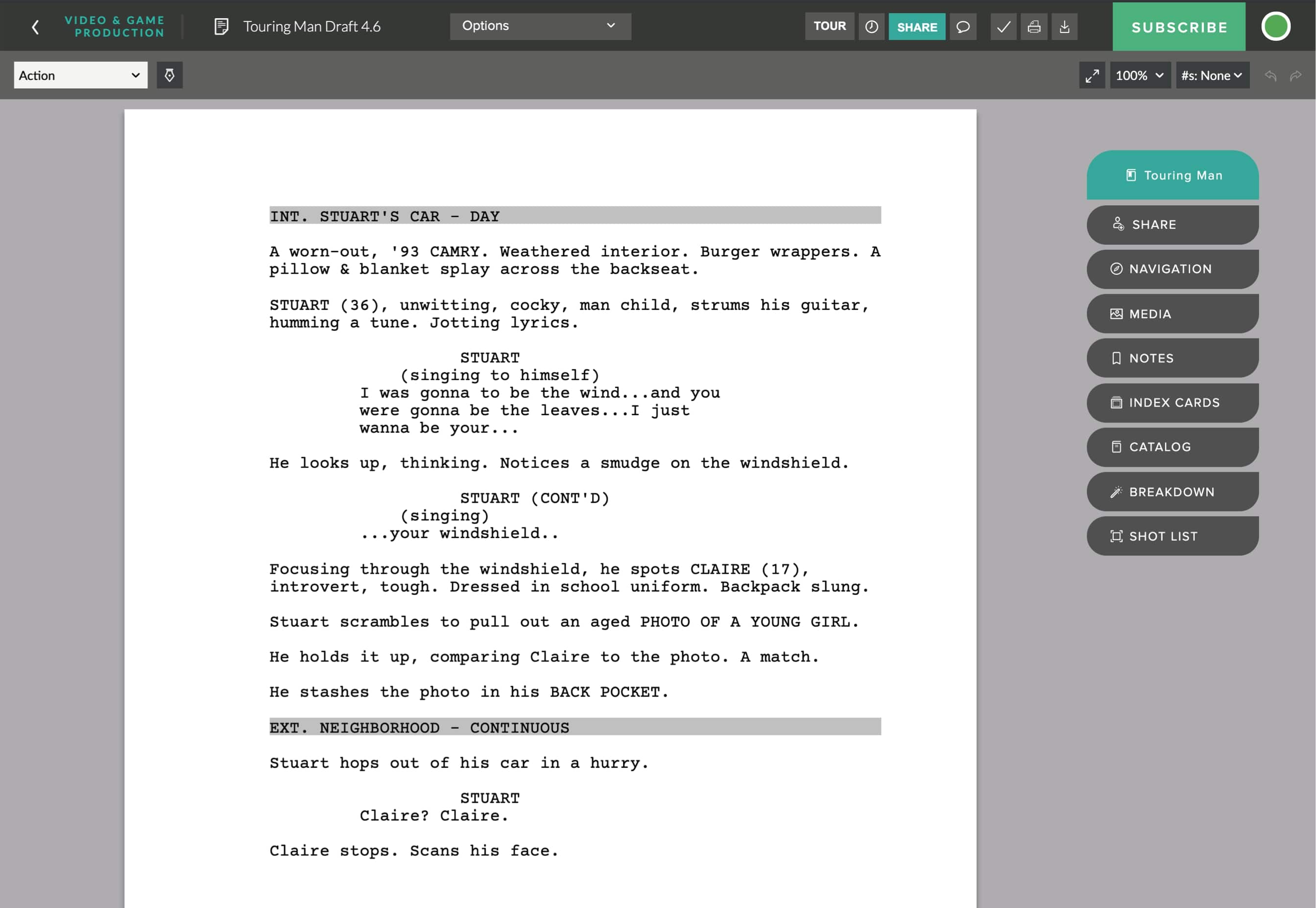The image size is (1316, 908).
Task: Expand the element type Action dropdown
Action: 80,74
